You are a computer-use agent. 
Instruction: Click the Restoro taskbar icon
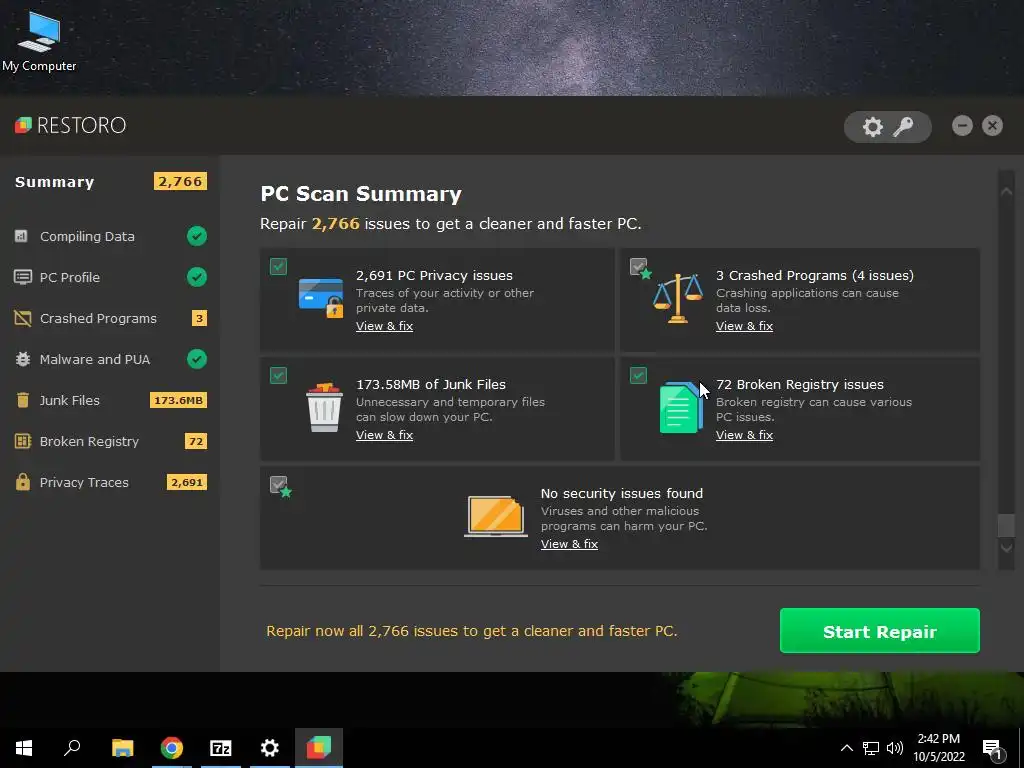319,748
